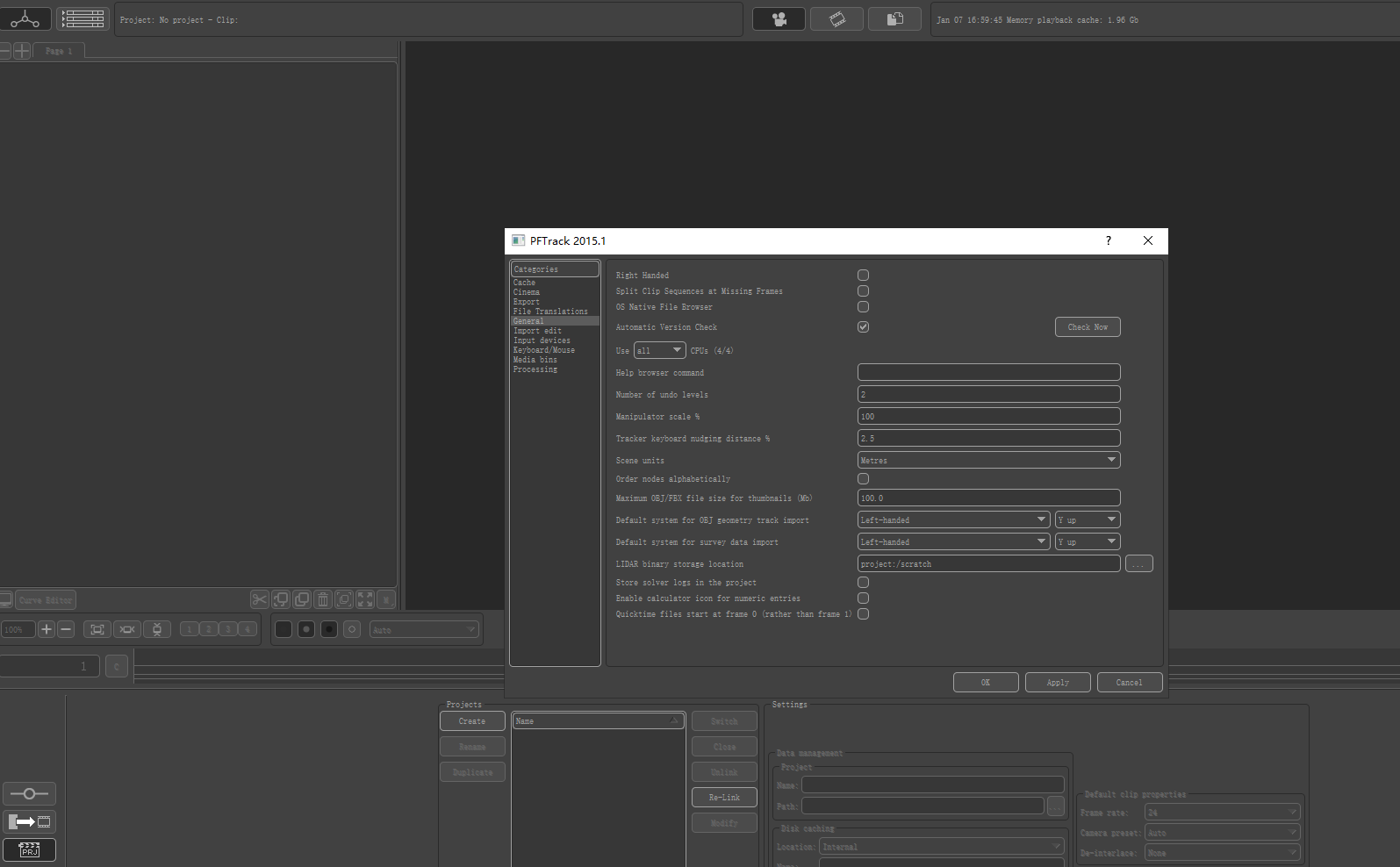Expand the Use CPUs 'all' dropdown
Image resolution: width=1400 pixels, height=867 pixels.
(x=659, y=351)
